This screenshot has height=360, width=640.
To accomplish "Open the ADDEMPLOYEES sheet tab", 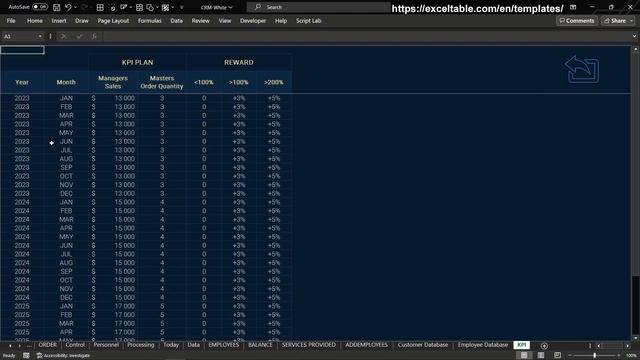I will (367, 345).
